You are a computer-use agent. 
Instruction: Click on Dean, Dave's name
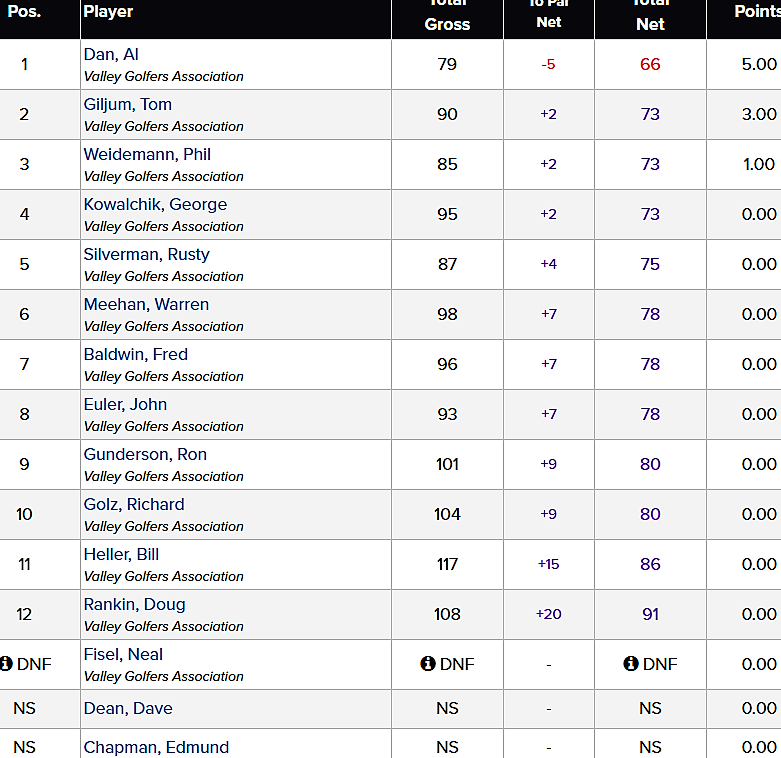click(x=128, y=708)
